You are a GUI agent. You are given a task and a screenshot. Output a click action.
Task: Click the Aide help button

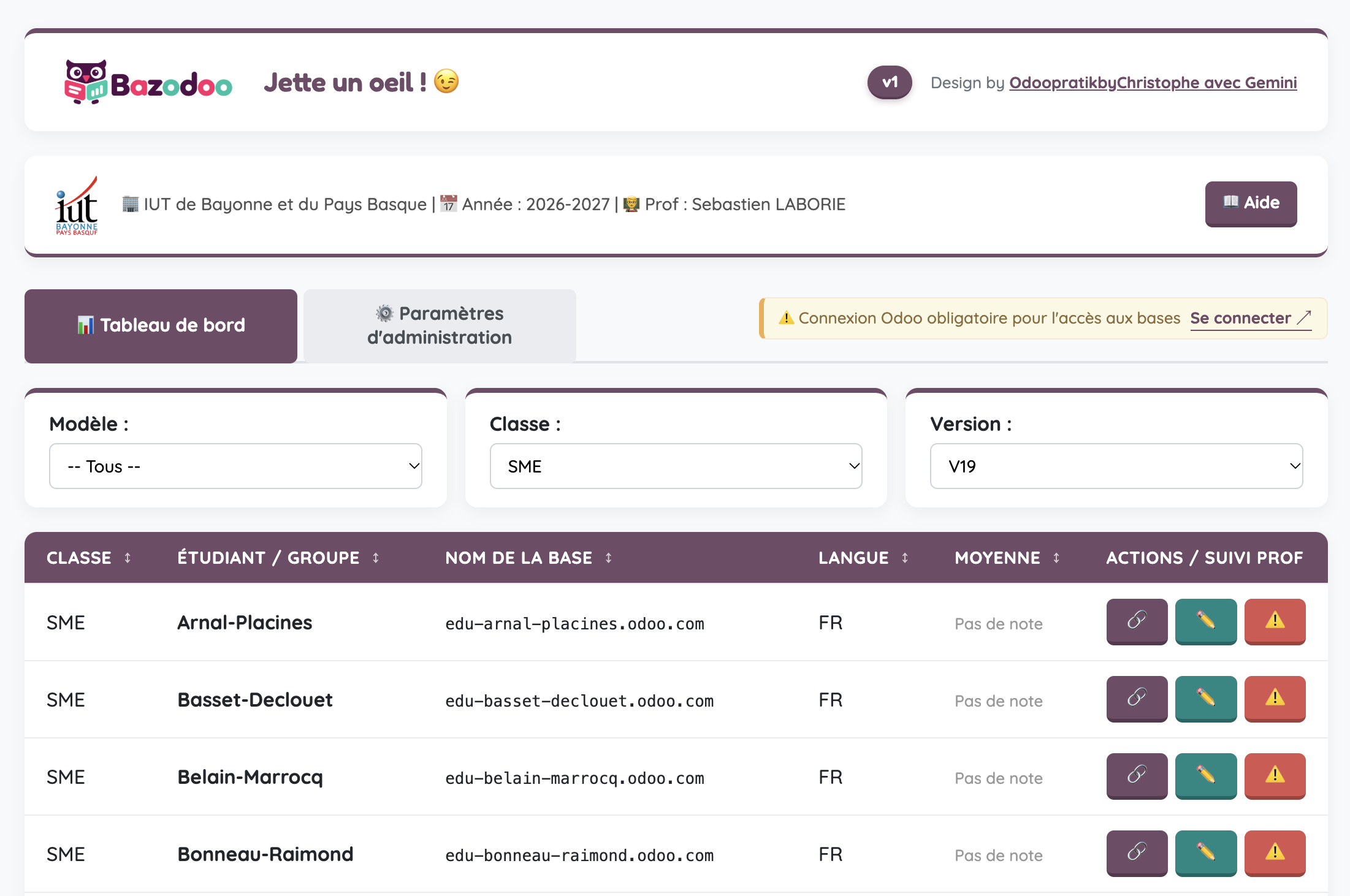1251,203
